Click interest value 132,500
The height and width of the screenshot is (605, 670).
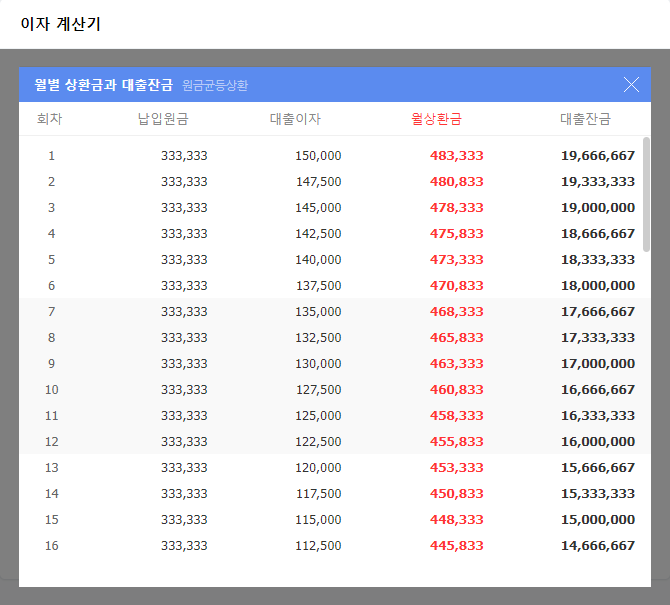click(x=318, y=338)
